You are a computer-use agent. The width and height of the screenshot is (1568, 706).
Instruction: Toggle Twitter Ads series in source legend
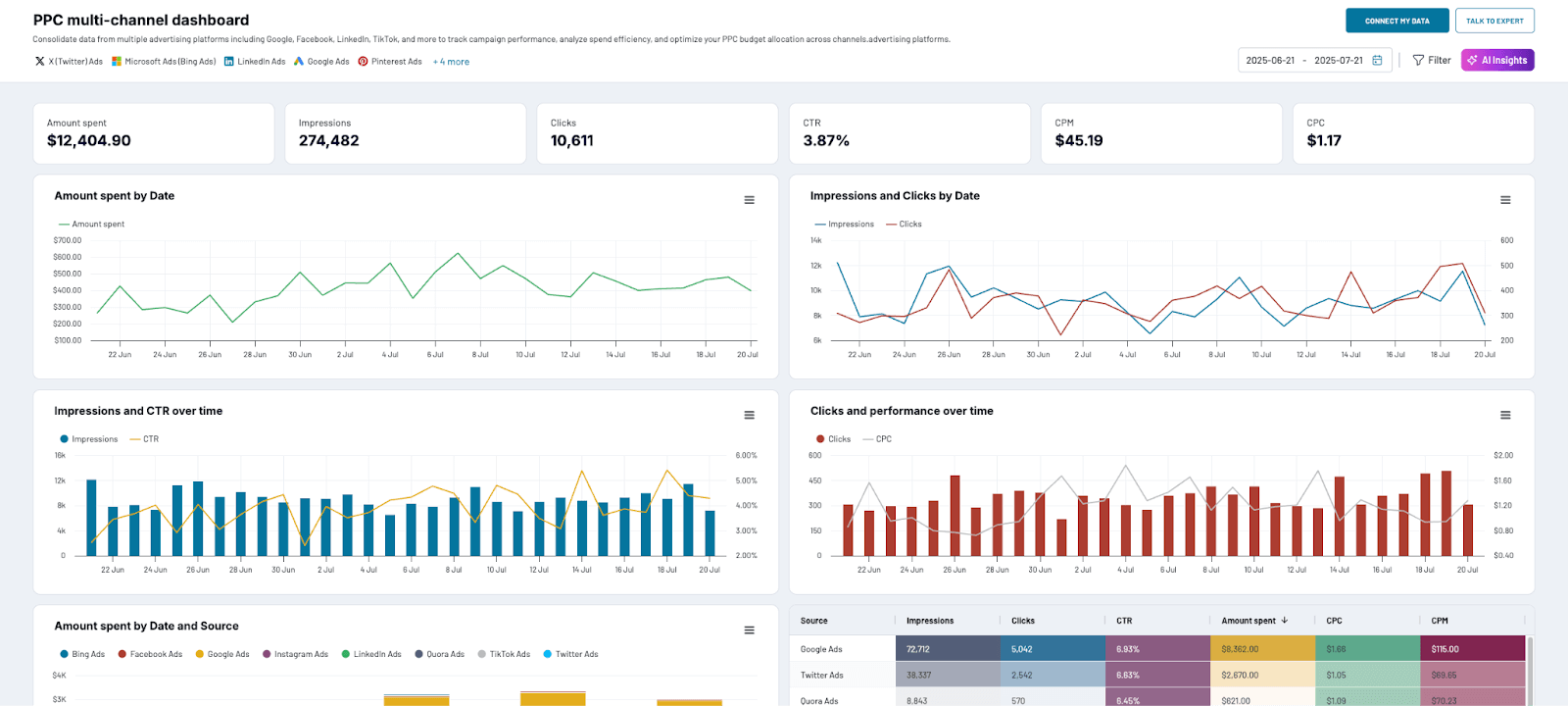[x=570, y=654]
